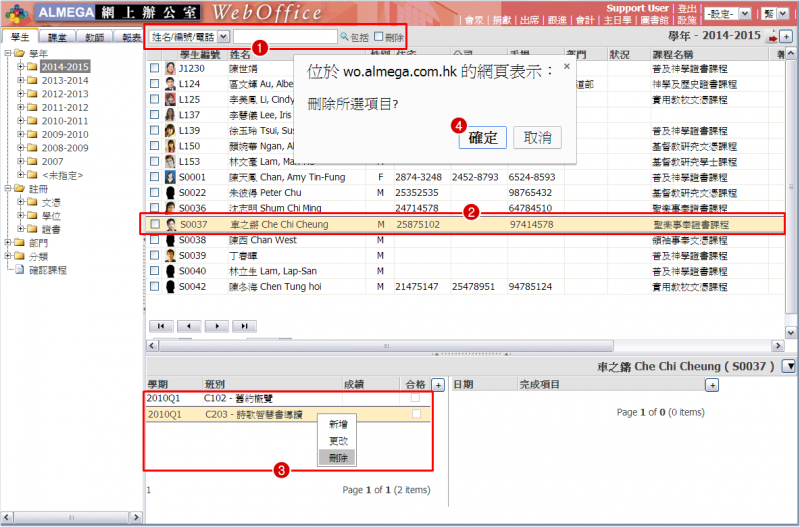Click the photo icon for student S0001
The image size is (800, 527).
[x=170, y=177]
